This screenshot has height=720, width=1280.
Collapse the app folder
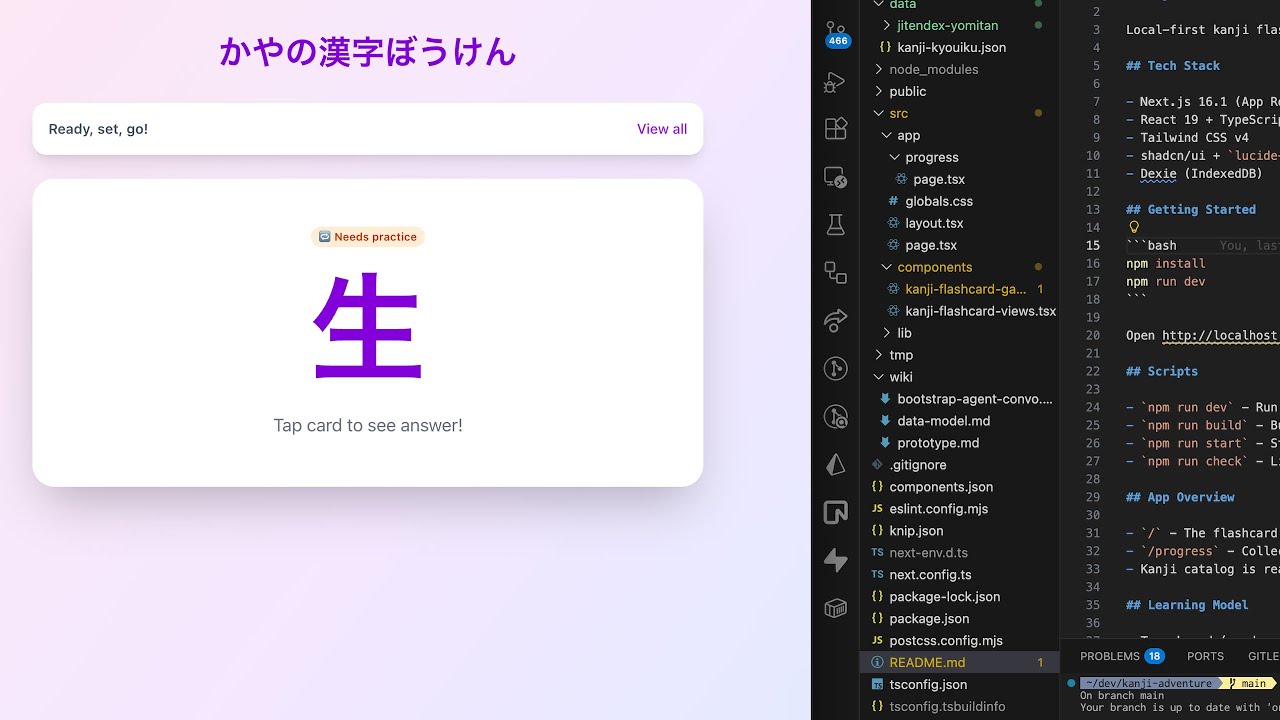(886, 135)
